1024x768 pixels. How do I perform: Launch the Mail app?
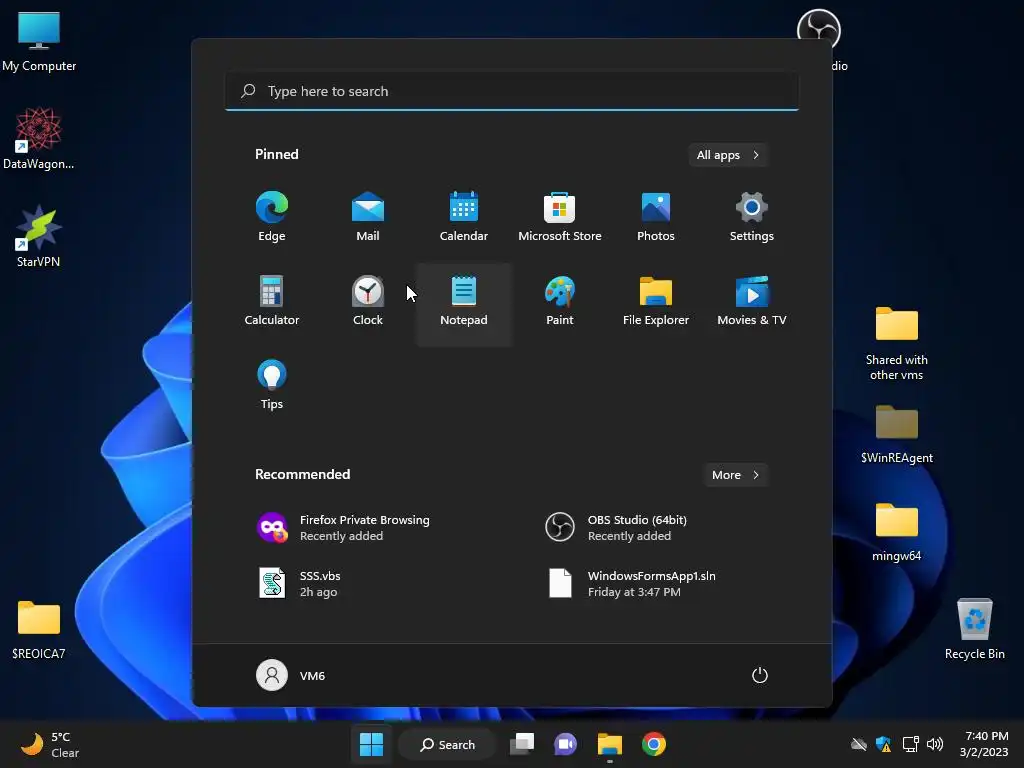pyautogui.click(x=368, y=217)
